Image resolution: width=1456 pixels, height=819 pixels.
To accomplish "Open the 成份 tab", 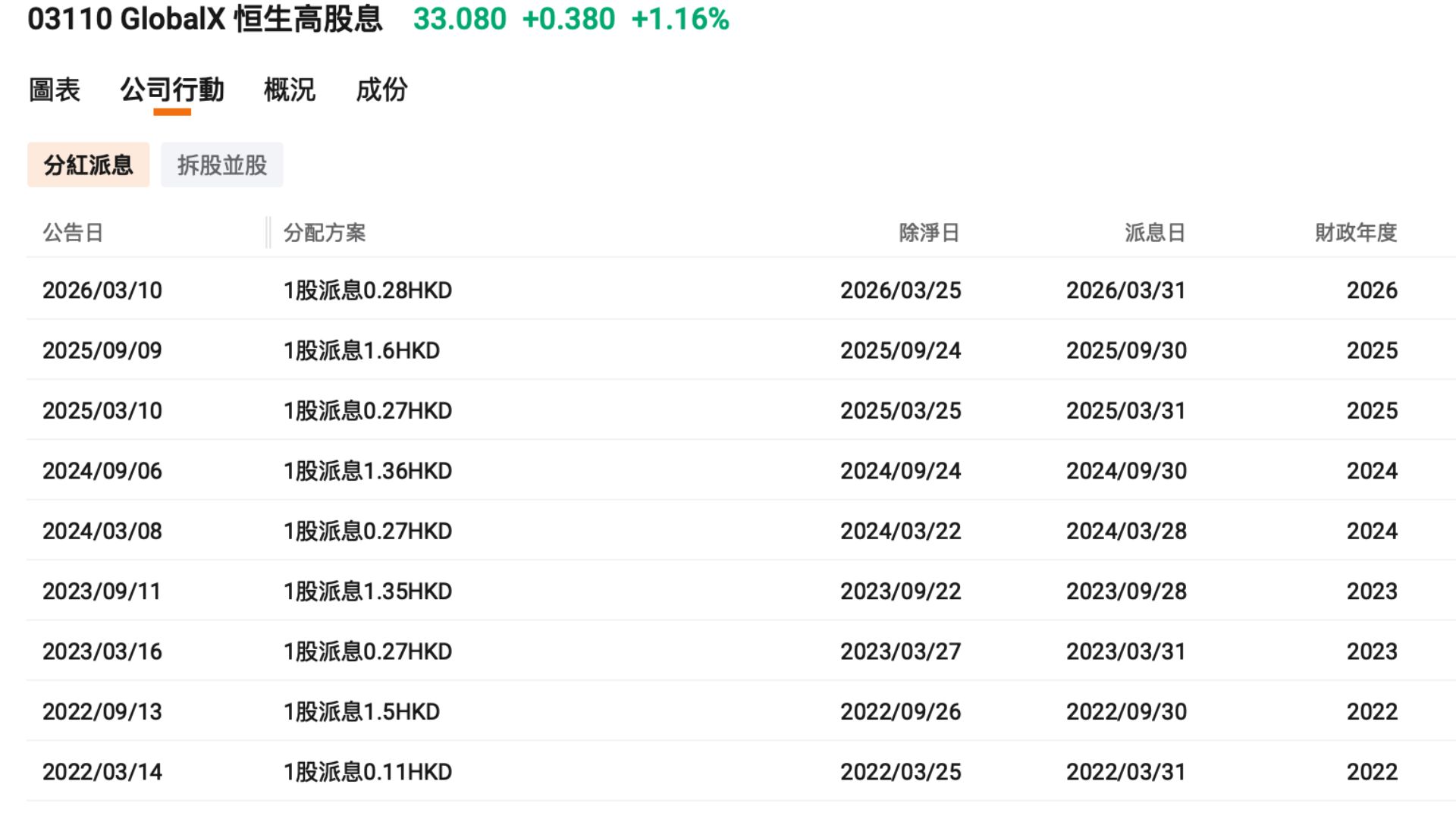I will [381, 90].
